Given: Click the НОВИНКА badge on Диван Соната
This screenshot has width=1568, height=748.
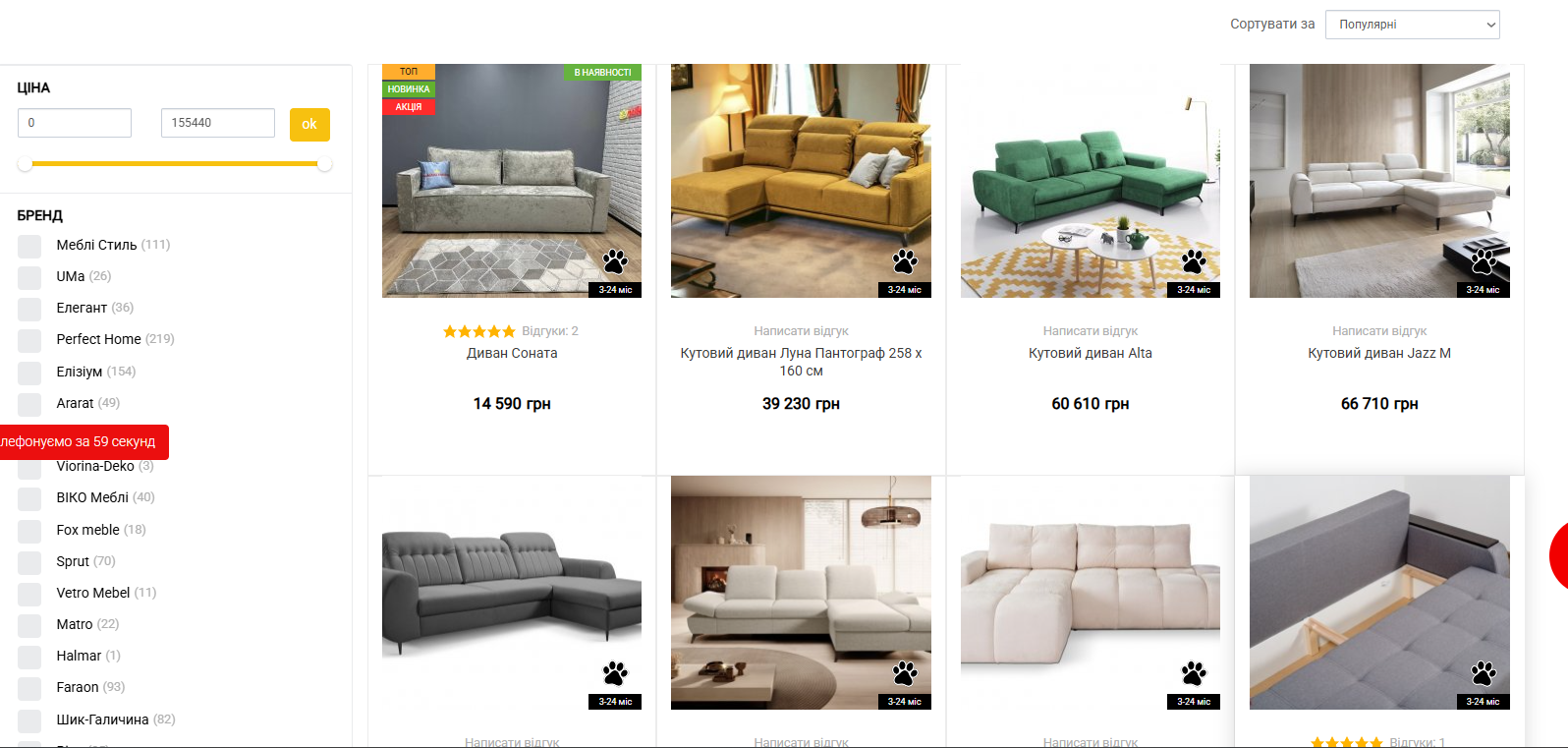Looking at the screenshot, I should point(409,89).
